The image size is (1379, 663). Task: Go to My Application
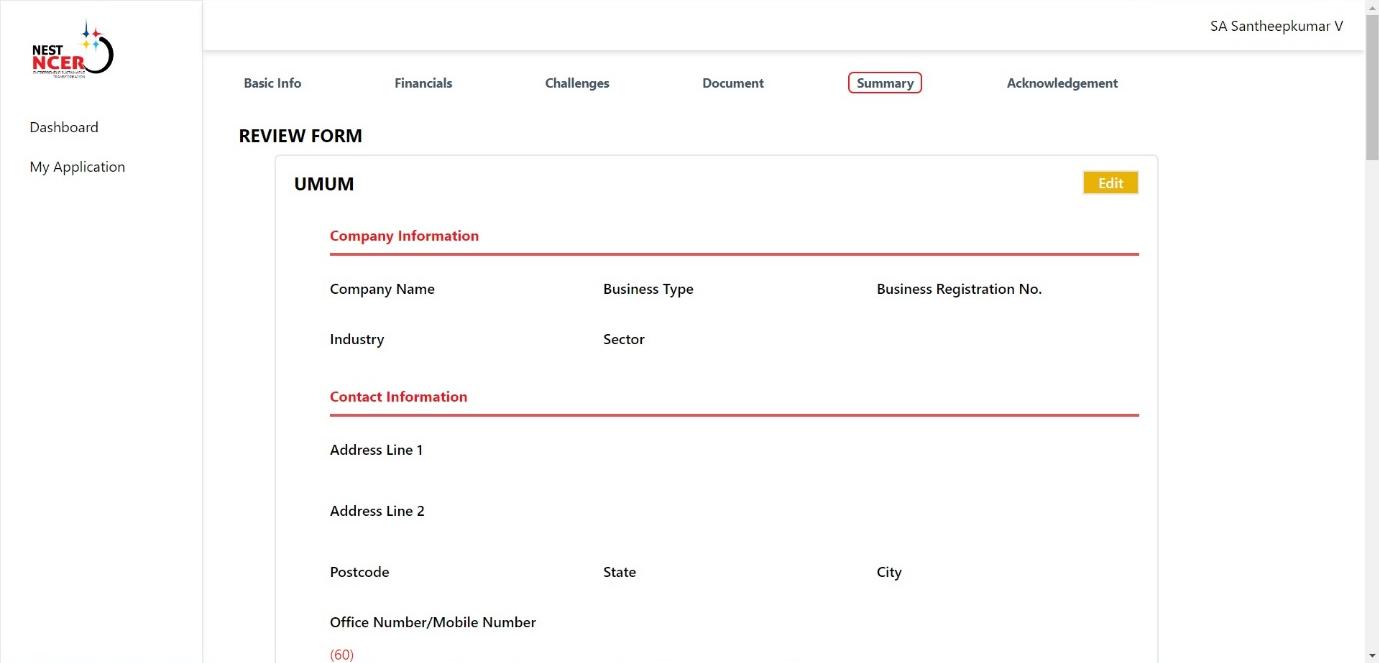pyautogui.click(x=77, y=167)
